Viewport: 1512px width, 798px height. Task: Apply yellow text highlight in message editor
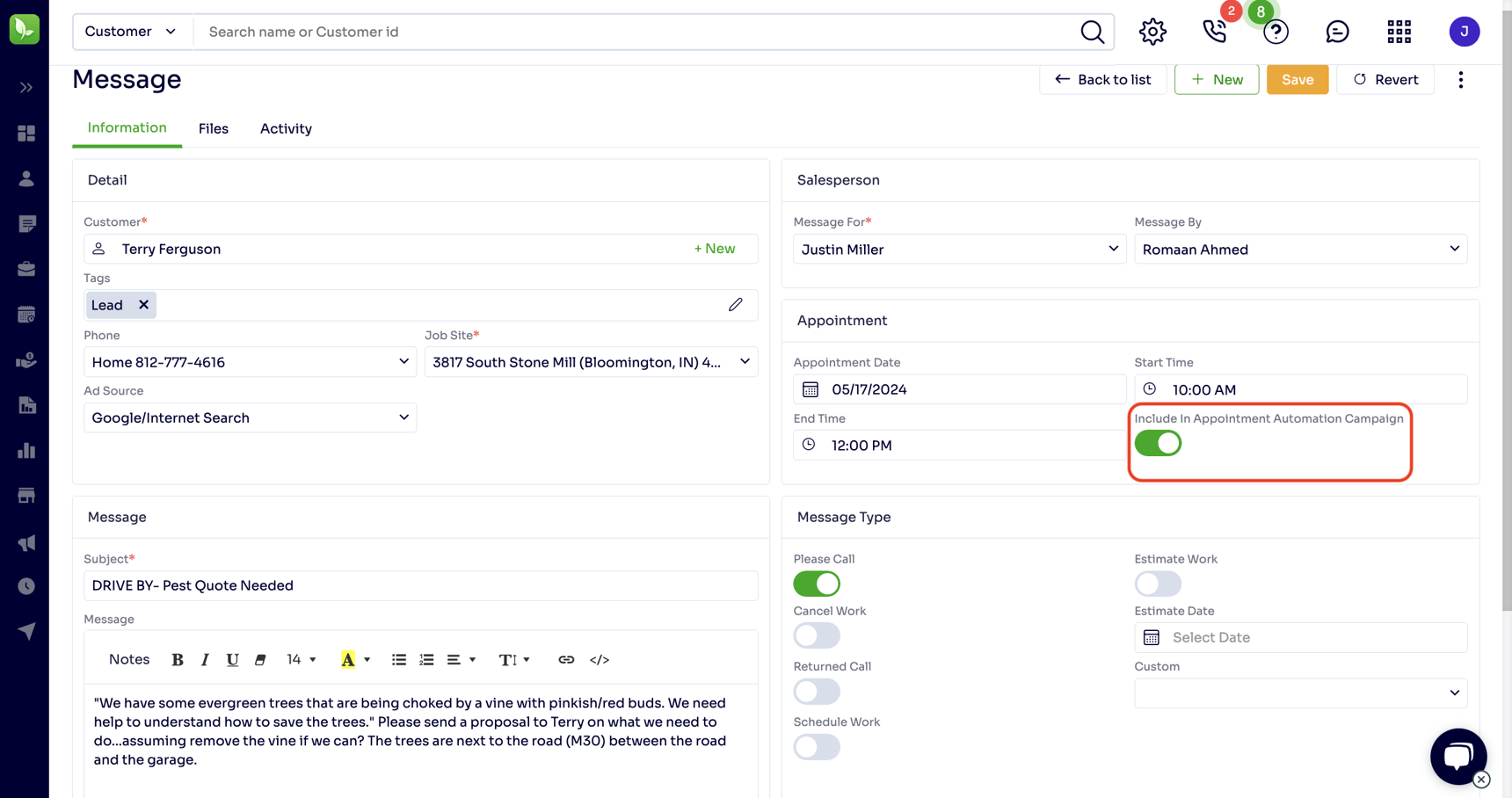point(349,659)
